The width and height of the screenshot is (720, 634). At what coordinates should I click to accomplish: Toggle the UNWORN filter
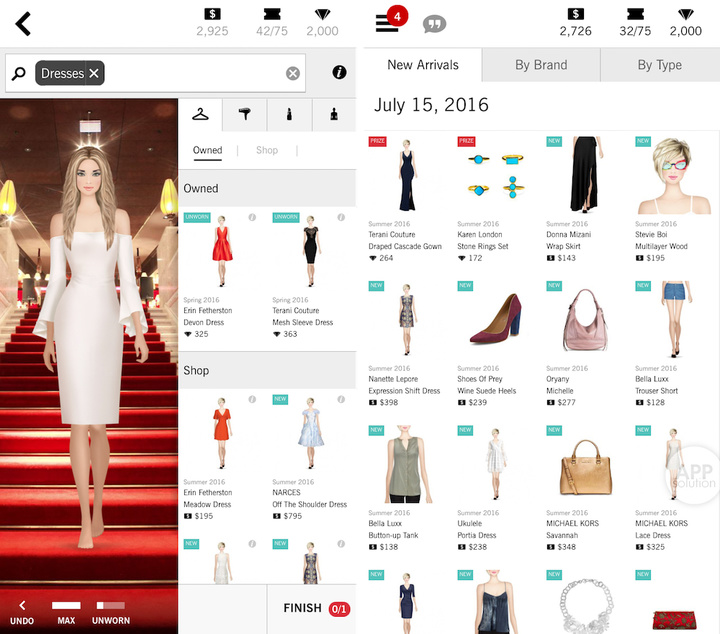pyautogui.click(x=111, y=612)
